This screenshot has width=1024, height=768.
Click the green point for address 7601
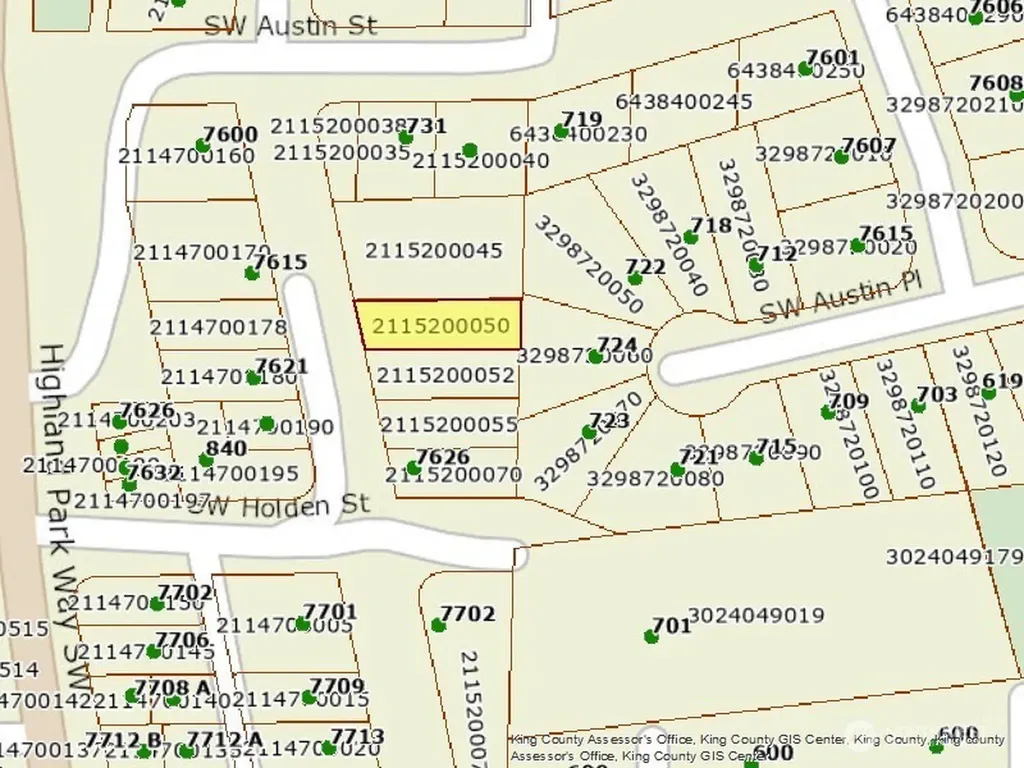pos(805,69)
